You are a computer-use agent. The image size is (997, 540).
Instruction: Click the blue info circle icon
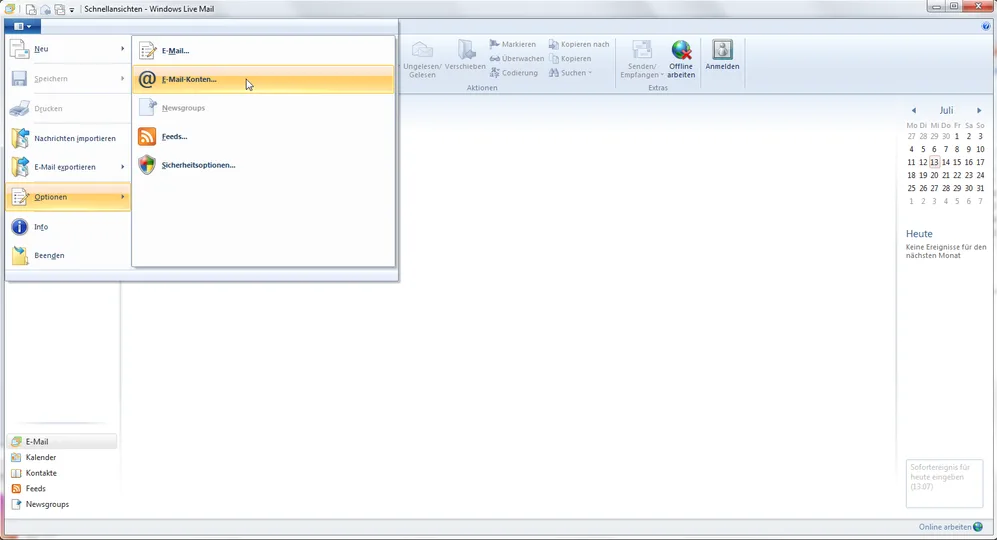(x=20, y=226)
